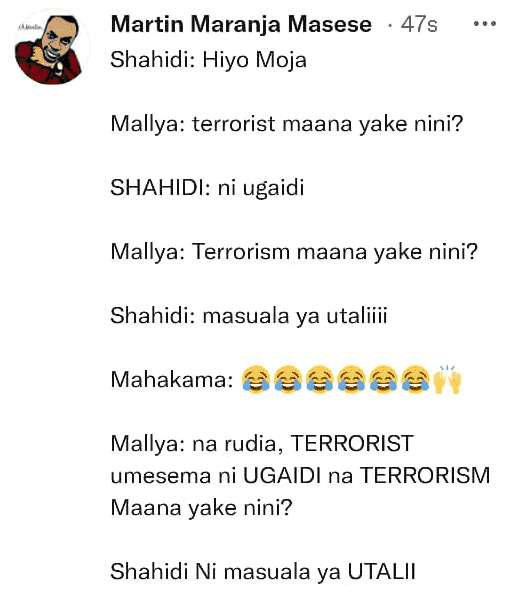Open the 47s tweet timestamp

pyautogui.click(x=419, y=24)
